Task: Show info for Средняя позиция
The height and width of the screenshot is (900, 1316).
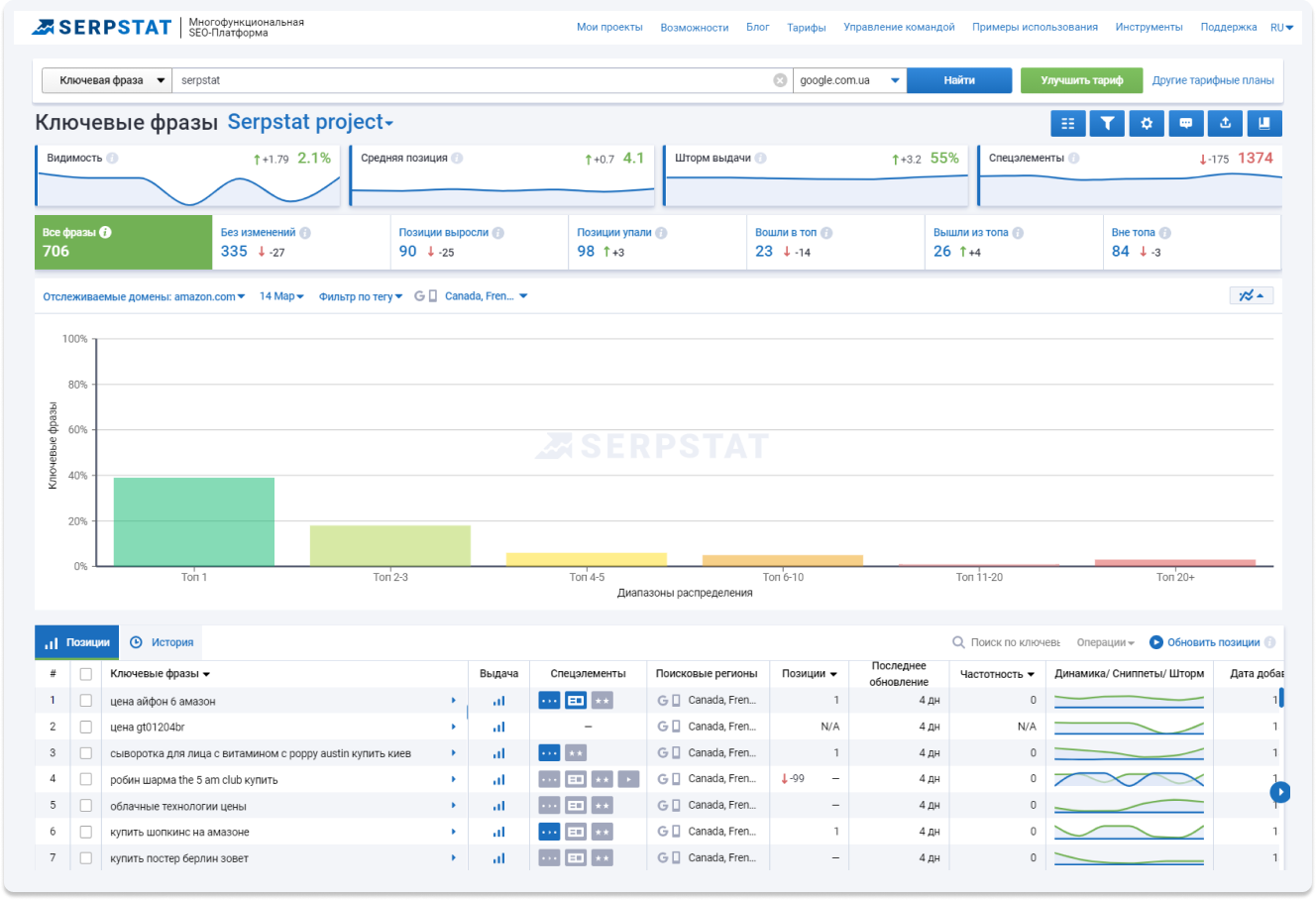Action: (457, 159)
